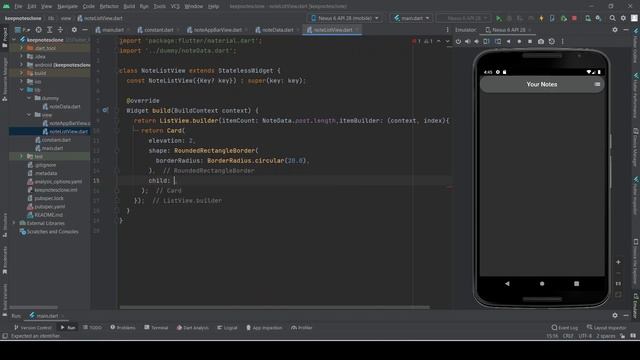640x360 pixels.
Task: Open Version Control tool window
Action: pyautogui.click(x=33, y=327)
